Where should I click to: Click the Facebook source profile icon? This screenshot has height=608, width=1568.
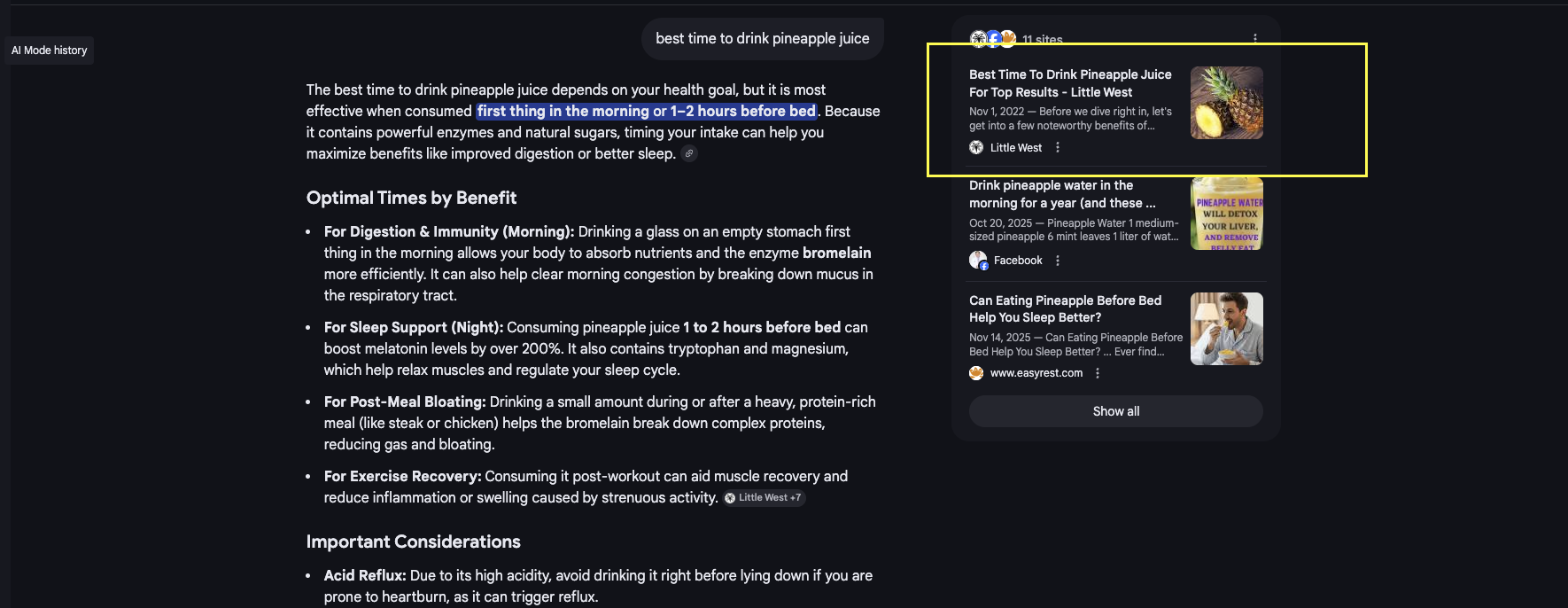click(978, 261)
